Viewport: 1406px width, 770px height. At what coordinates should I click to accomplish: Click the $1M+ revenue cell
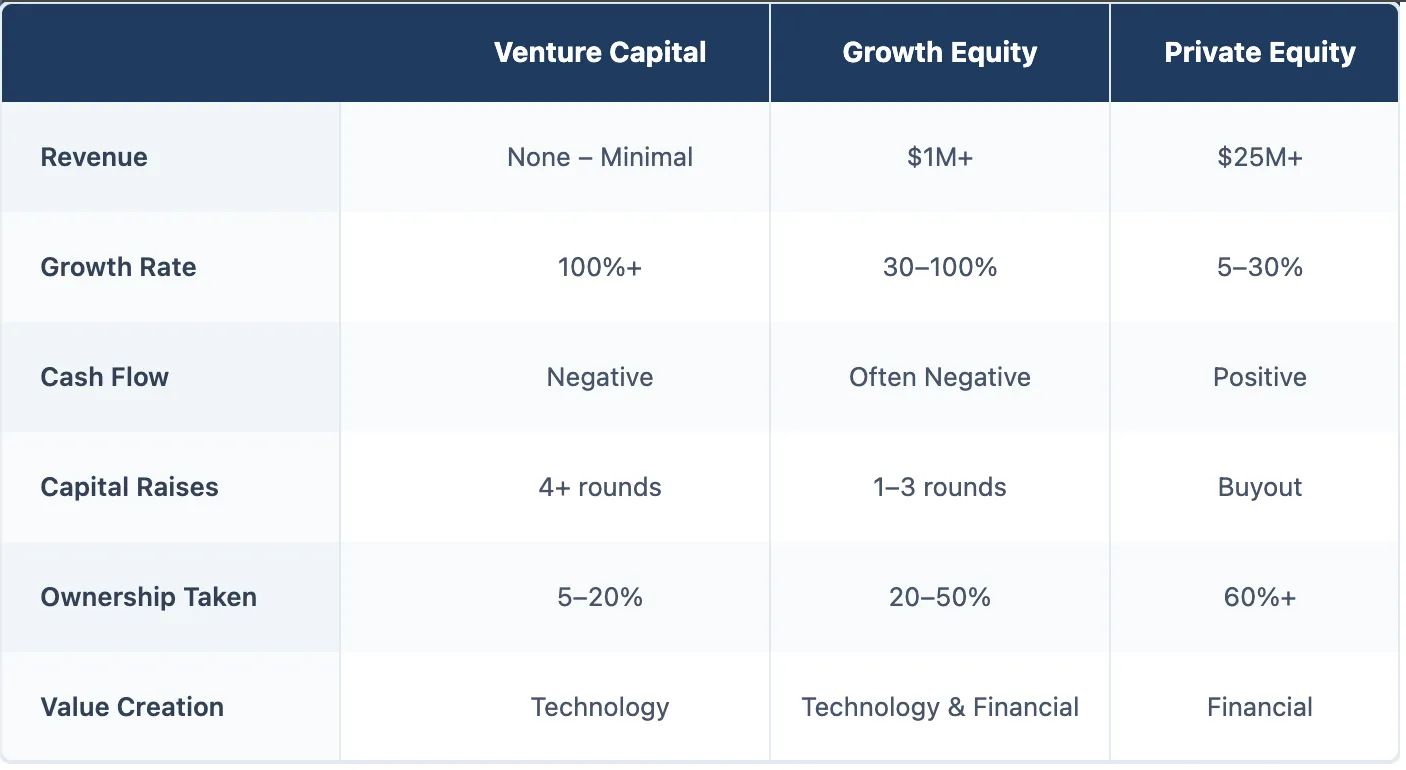pyautogui.click(x=940, y=157)
